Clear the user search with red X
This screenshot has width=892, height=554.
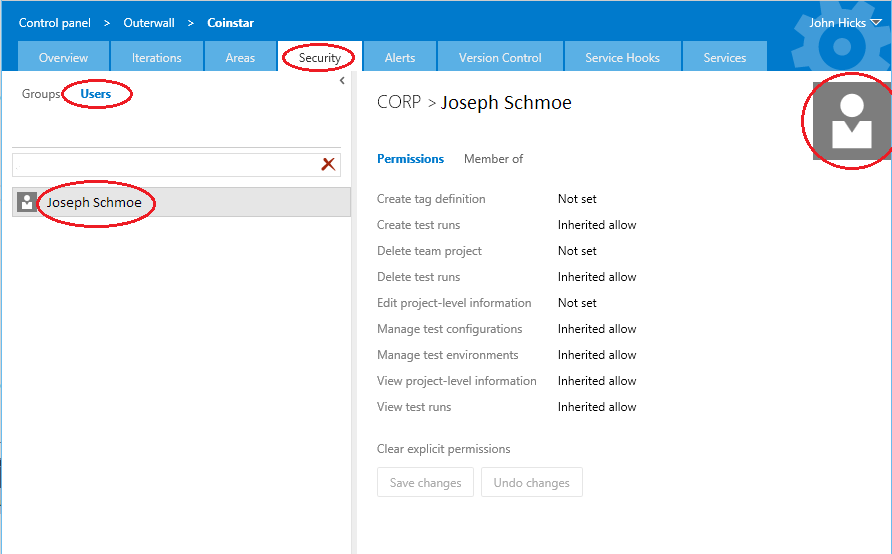[x=328, y=164]
